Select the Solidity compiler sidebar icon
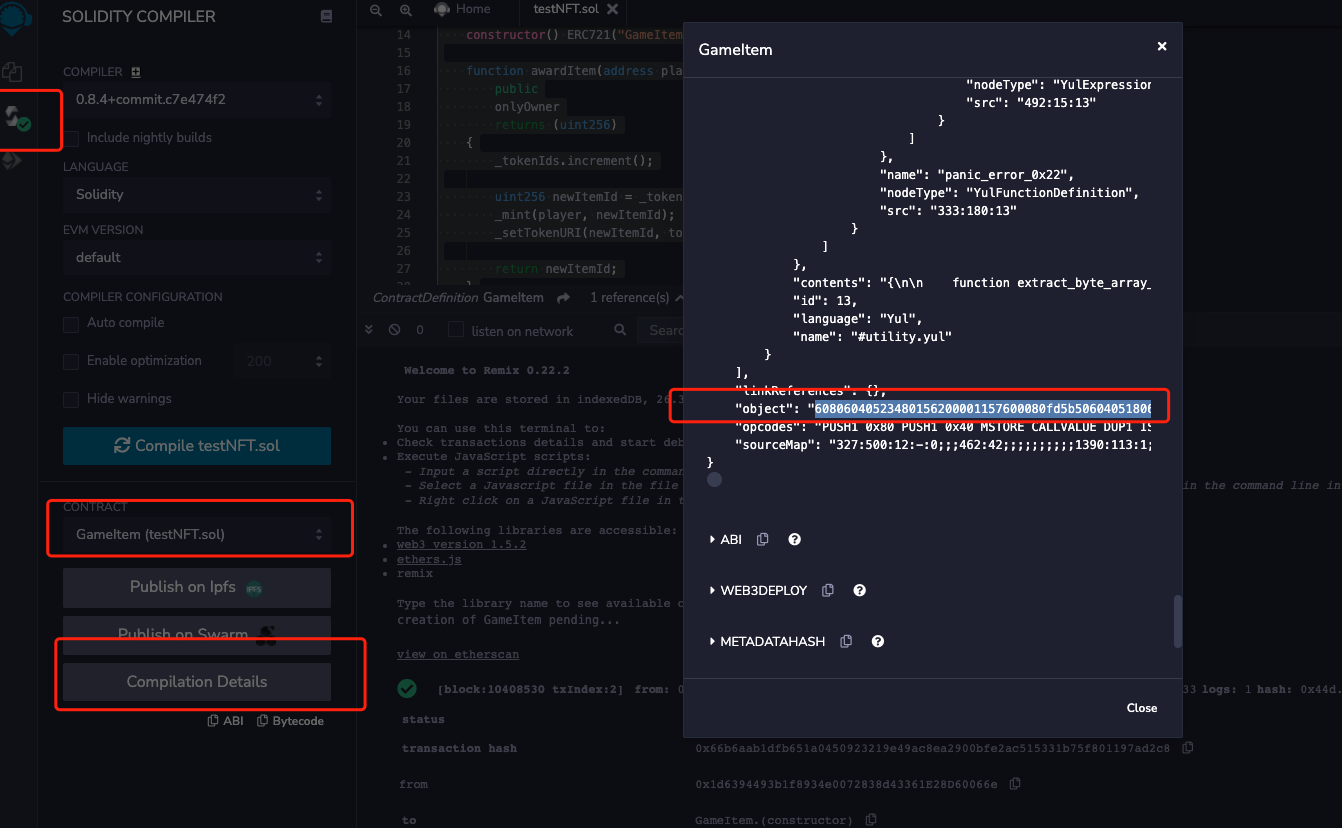 click(x=18, y=118)
